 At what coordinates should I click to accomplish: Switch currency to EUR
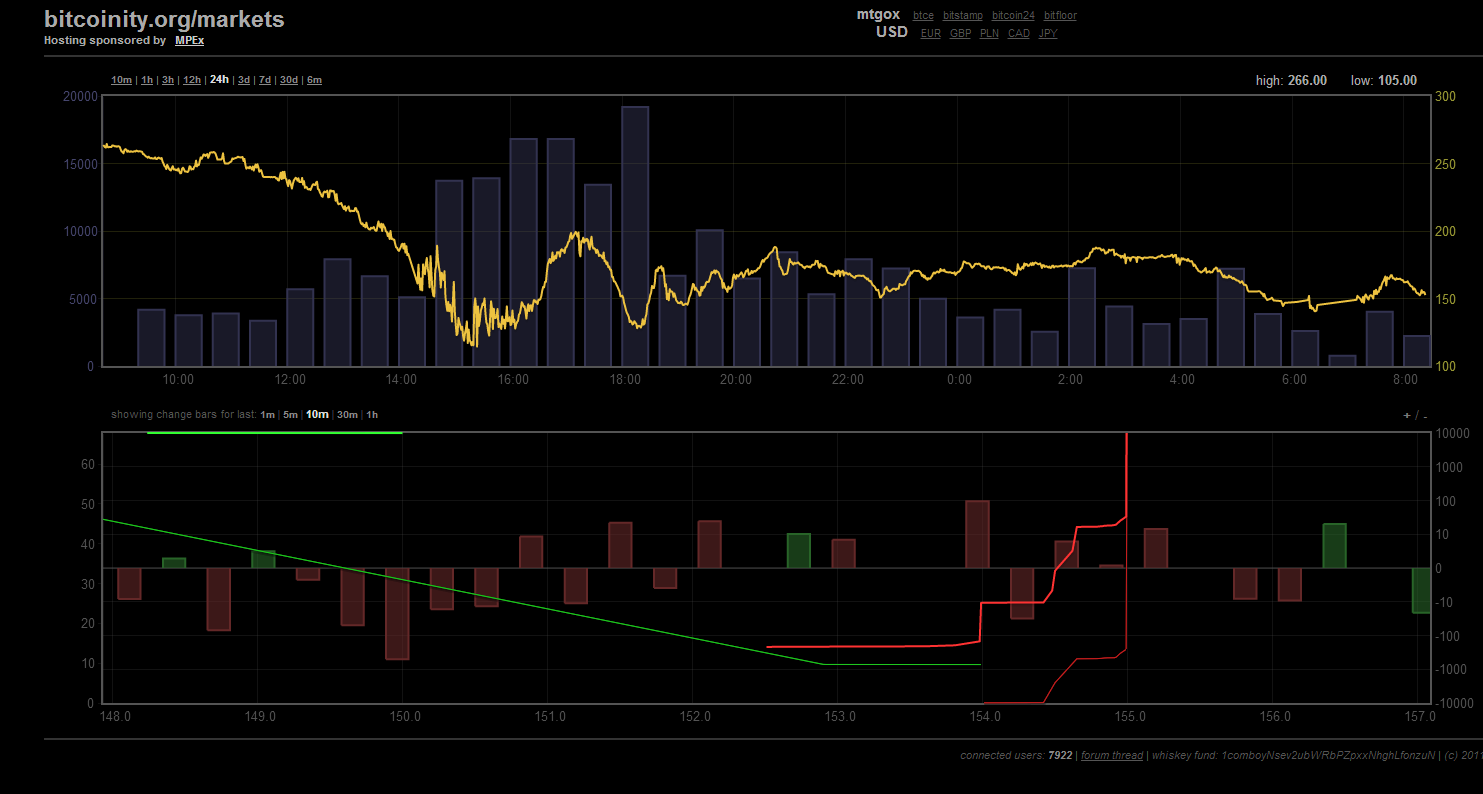[x=930, y=33]
